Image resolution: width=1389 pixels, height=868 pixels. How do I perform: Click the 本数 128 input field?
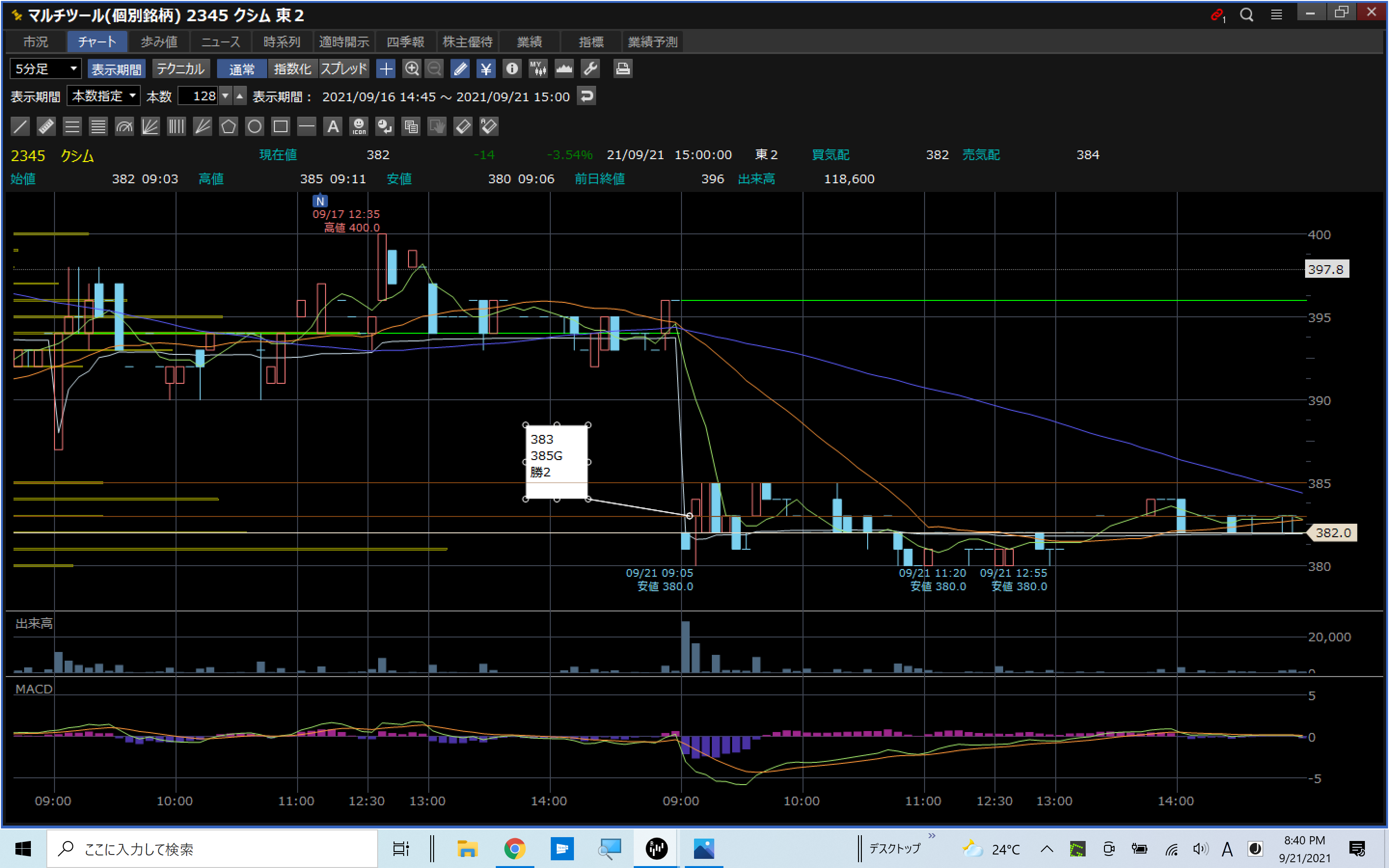[x=199, y=96]
